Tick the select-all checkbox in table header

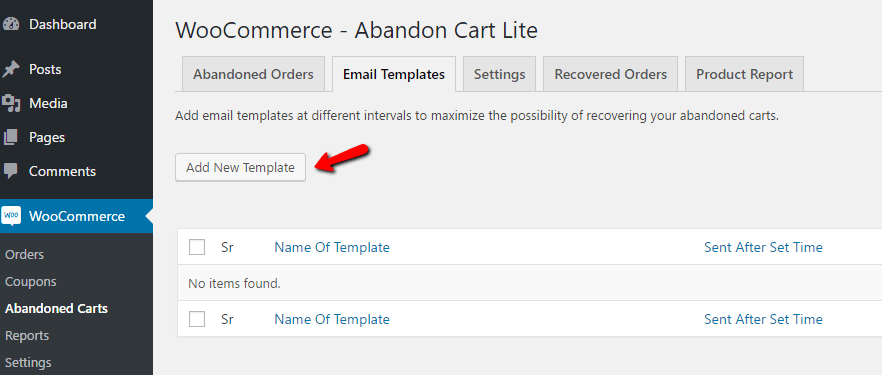[197, 247]
